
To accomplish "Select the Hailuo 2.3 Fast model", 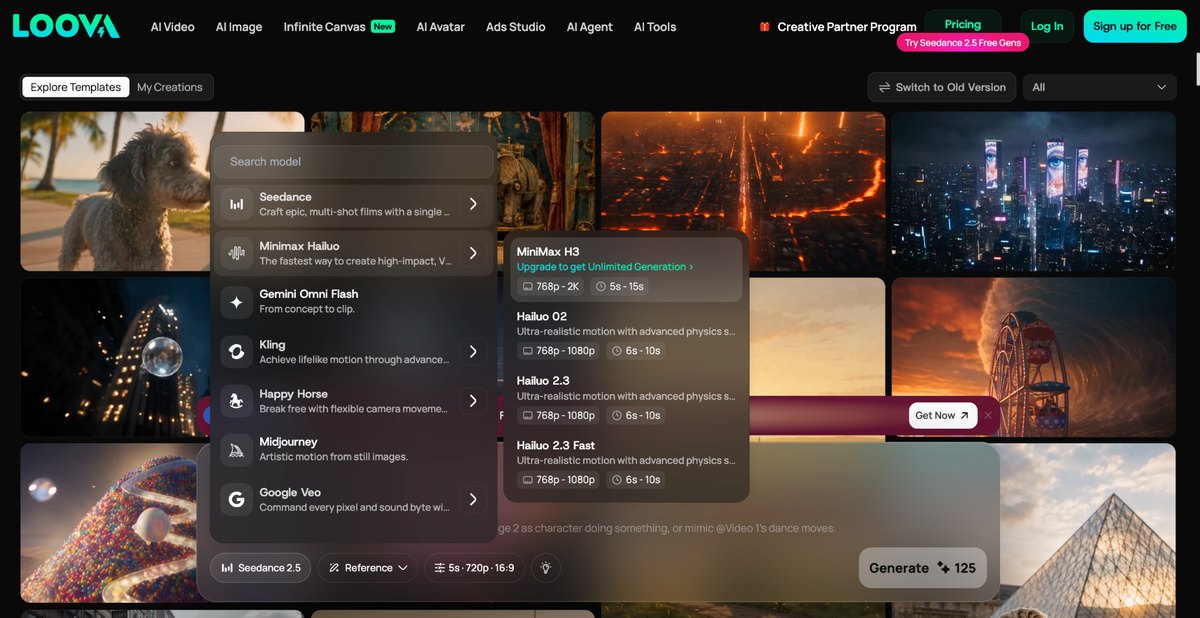I will [x=625, y=463].
